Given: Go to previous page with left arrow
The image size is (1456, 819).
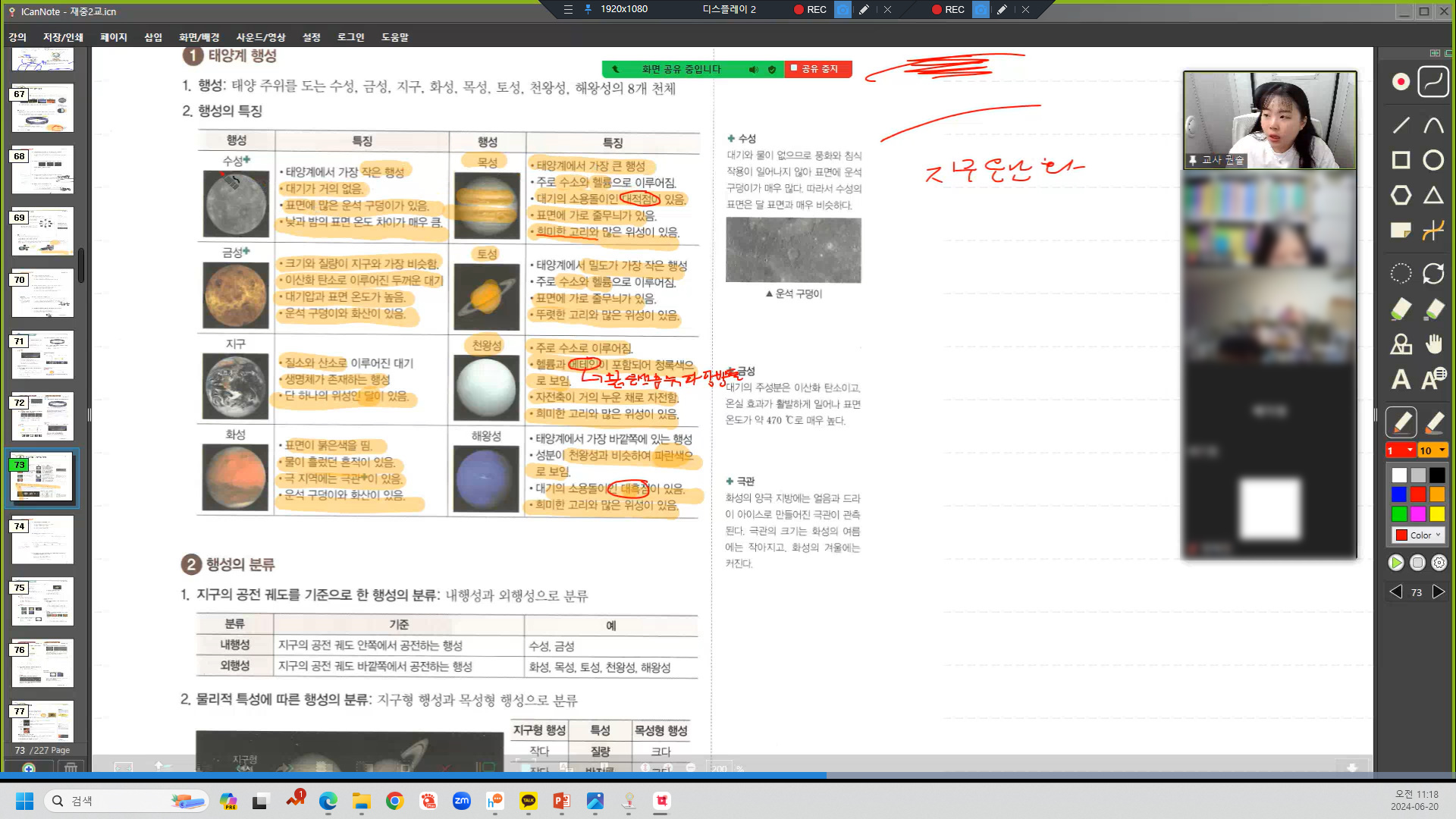Looking at the screenshot, I should click(1395, 592).
